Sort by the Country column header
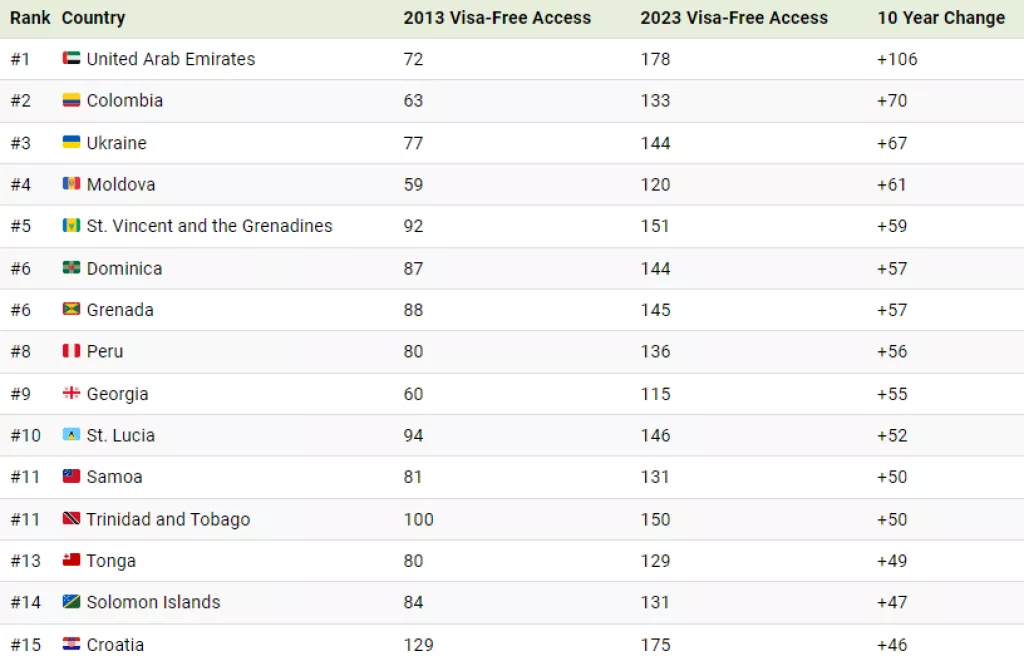The width and height of the screenshot is (1024, 656). [x=93, y=18]
